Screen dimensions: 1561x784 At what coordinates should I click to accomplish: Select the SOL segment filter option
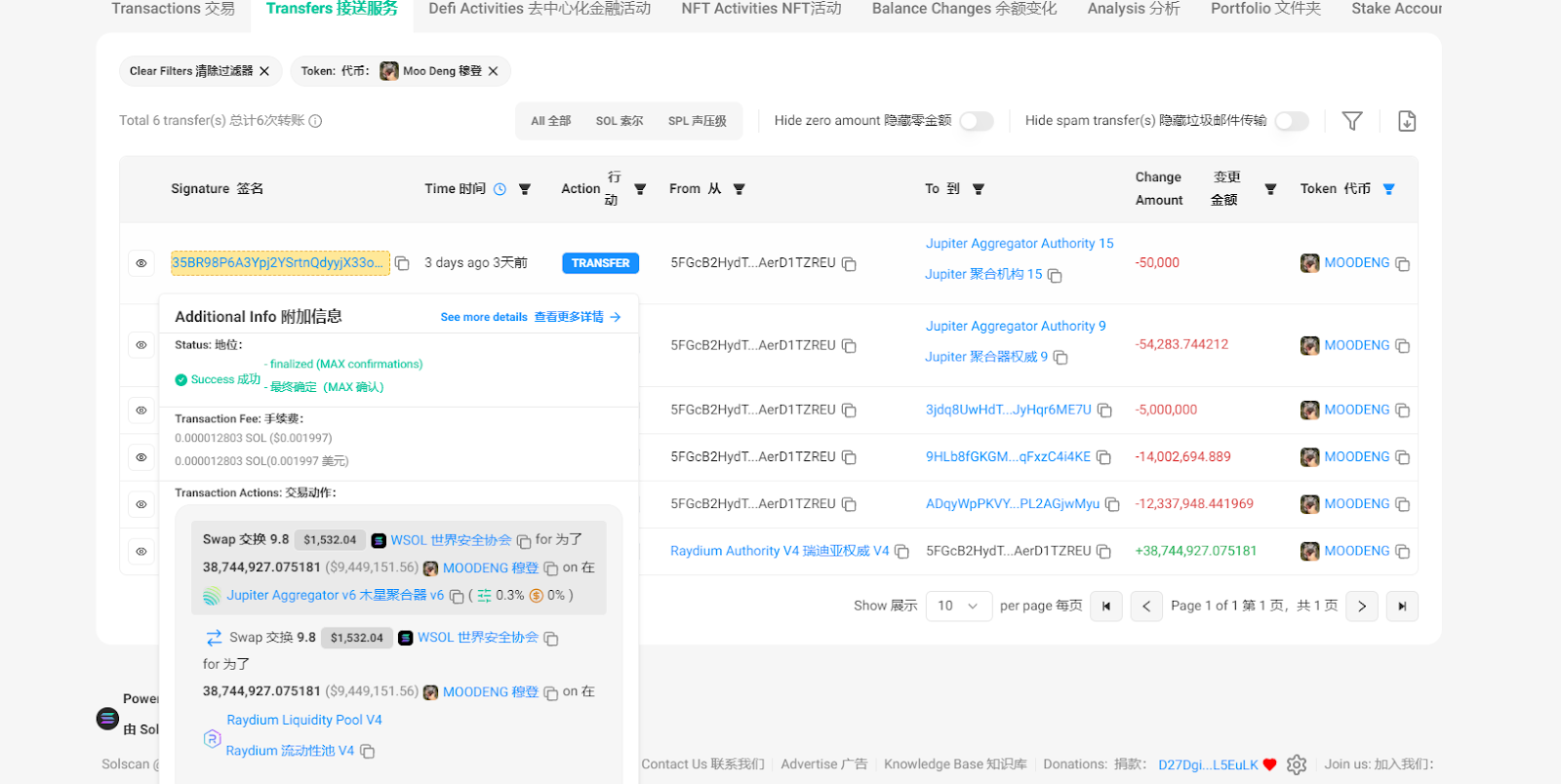click(x=619, y=121)
